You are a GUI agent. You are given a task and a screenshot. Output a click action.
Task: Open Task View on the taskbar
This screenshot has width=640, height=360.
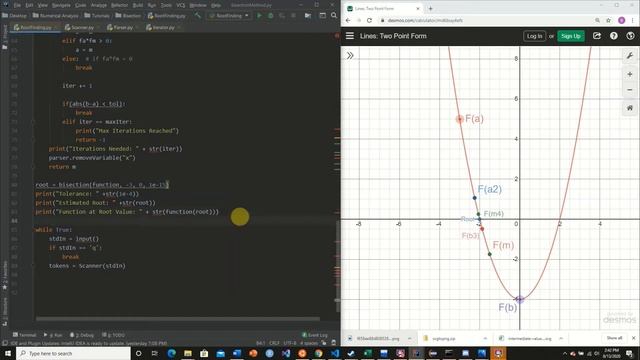point(154,353)
